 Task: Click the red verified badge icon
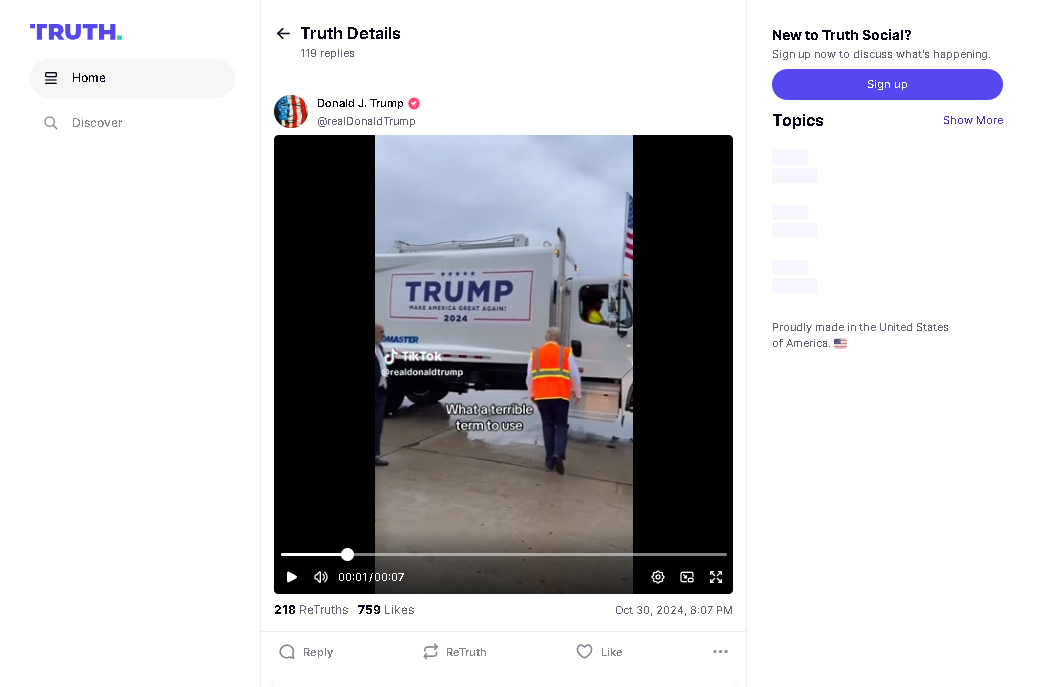pos(414,103)
